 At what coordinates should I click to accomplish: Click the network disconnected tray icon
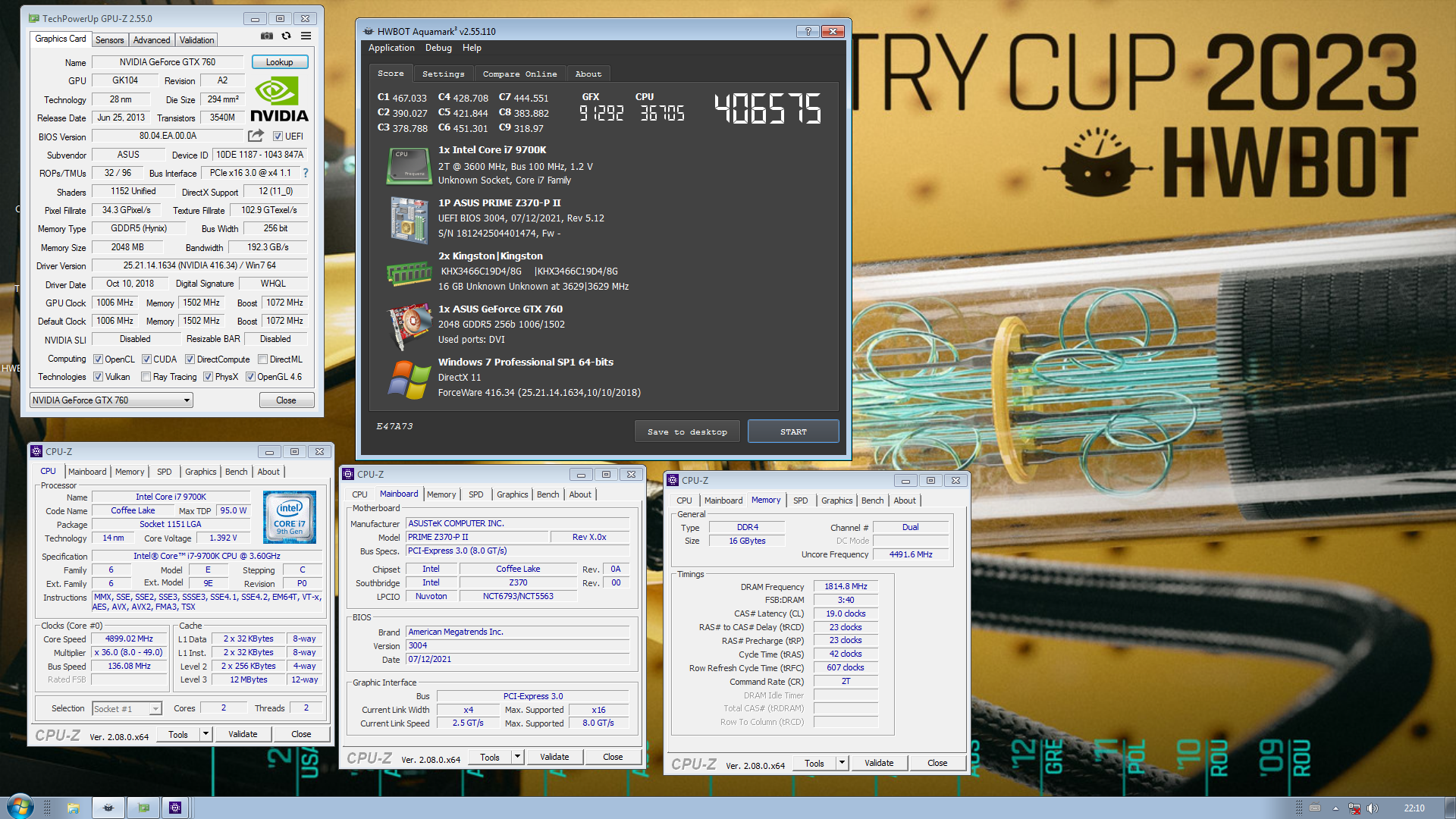tap(1354, 808)
